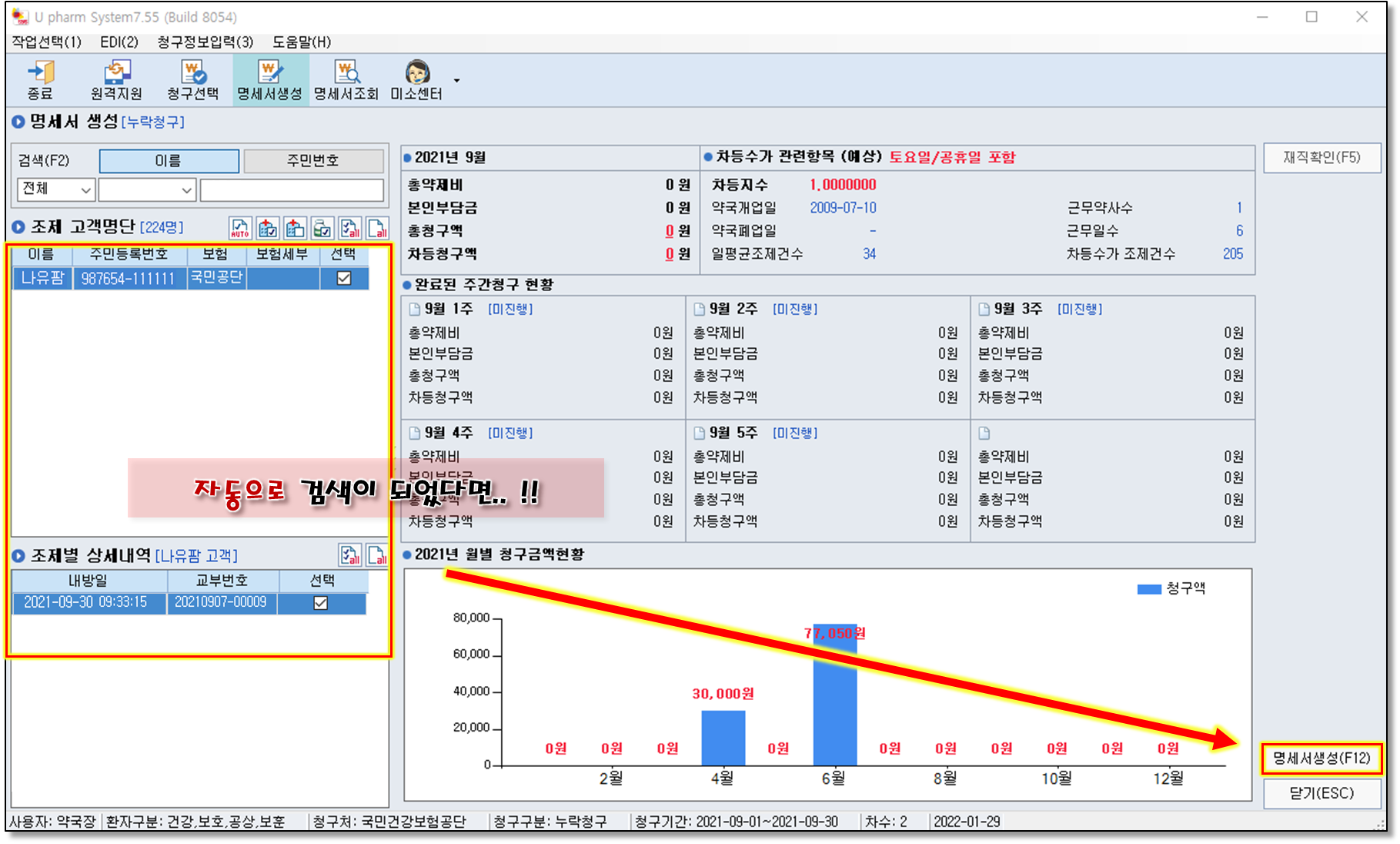Select the 청구선택 toolbar icon
The height and width of the screenshot is (844, 1400).
coord(193,80)
